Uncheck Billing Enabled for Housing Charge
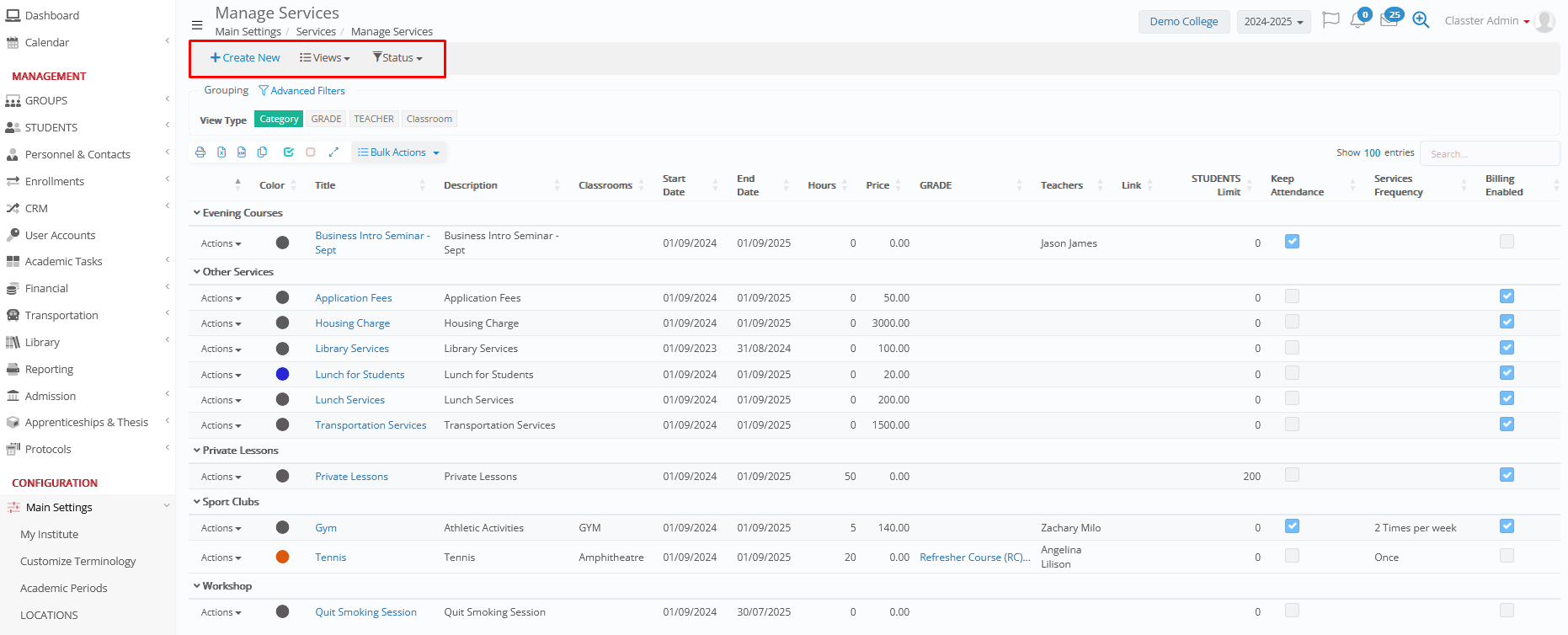 tap(1507, 322)
